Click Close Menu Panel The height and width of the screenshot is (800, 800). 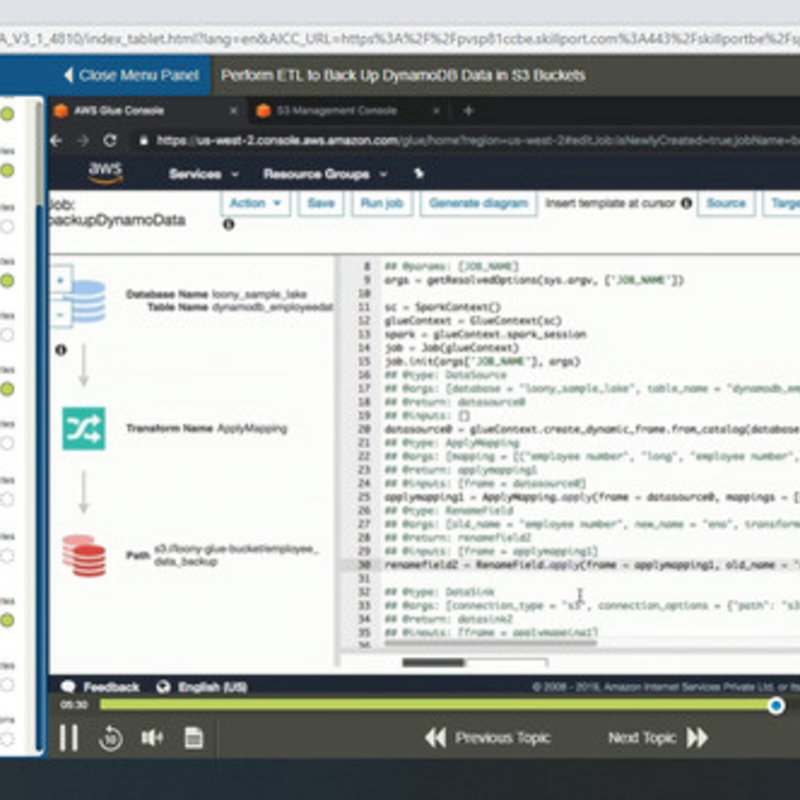click(x=132, y=76)
